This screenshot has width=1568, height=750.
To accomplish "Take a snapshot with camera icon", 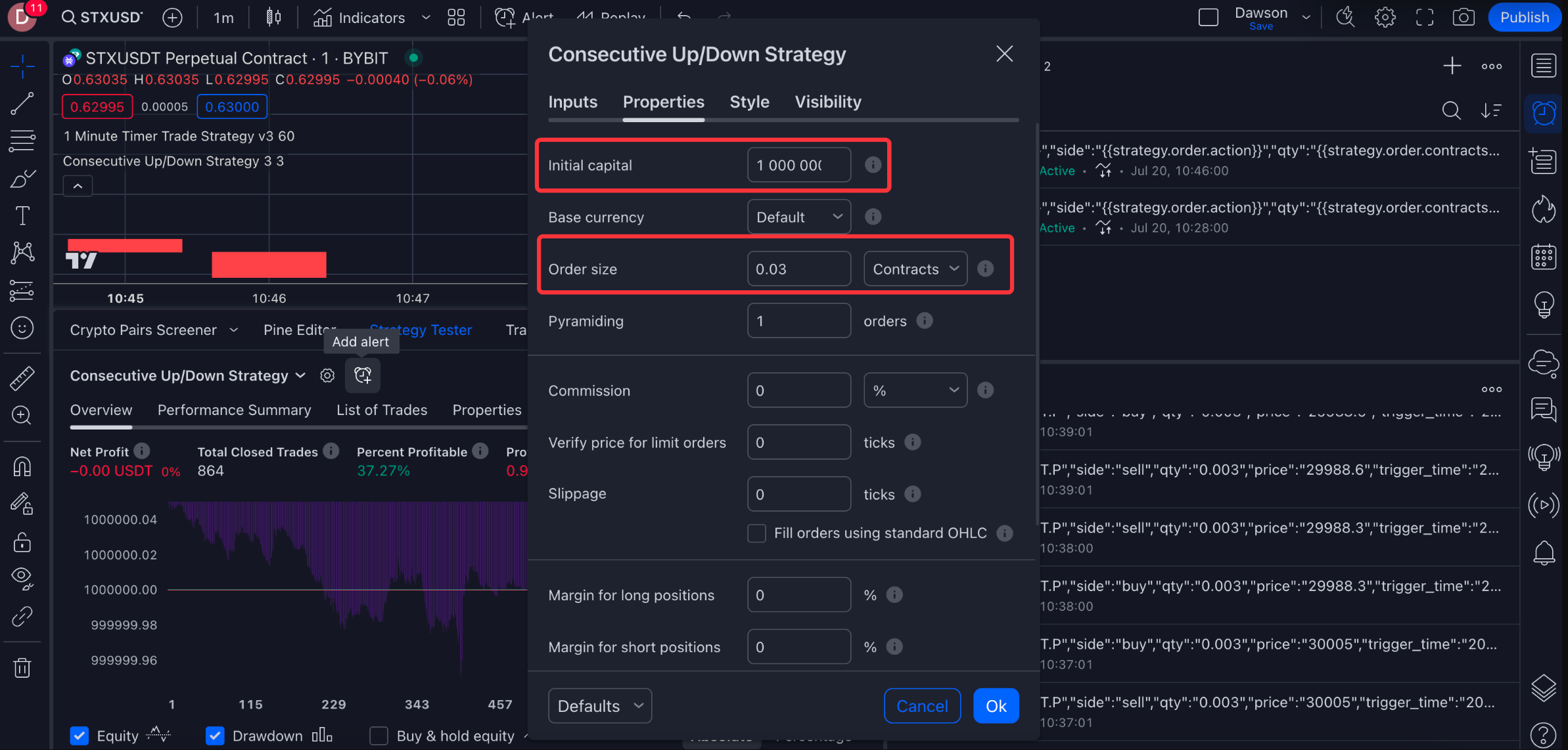I will tap(1463, 17).
